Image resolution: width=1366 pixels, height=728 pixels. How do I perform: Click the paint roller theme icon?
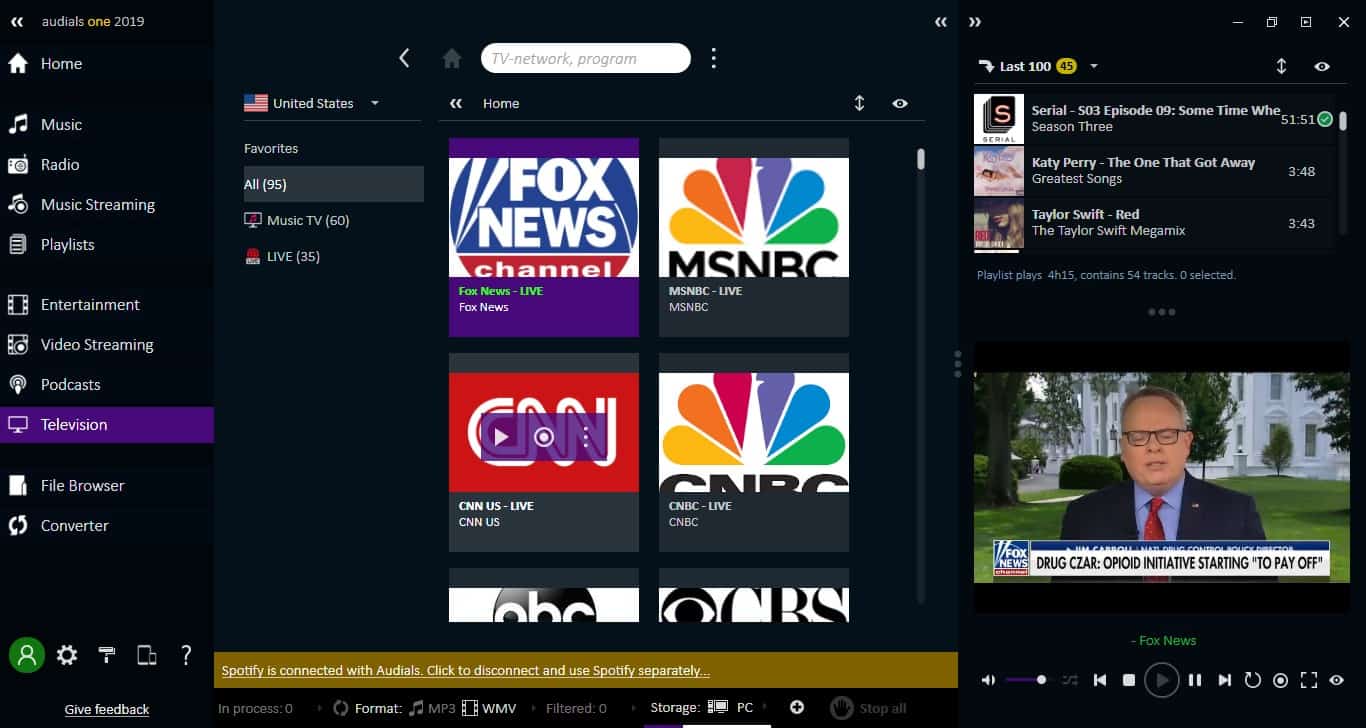[x=107, y=655]
